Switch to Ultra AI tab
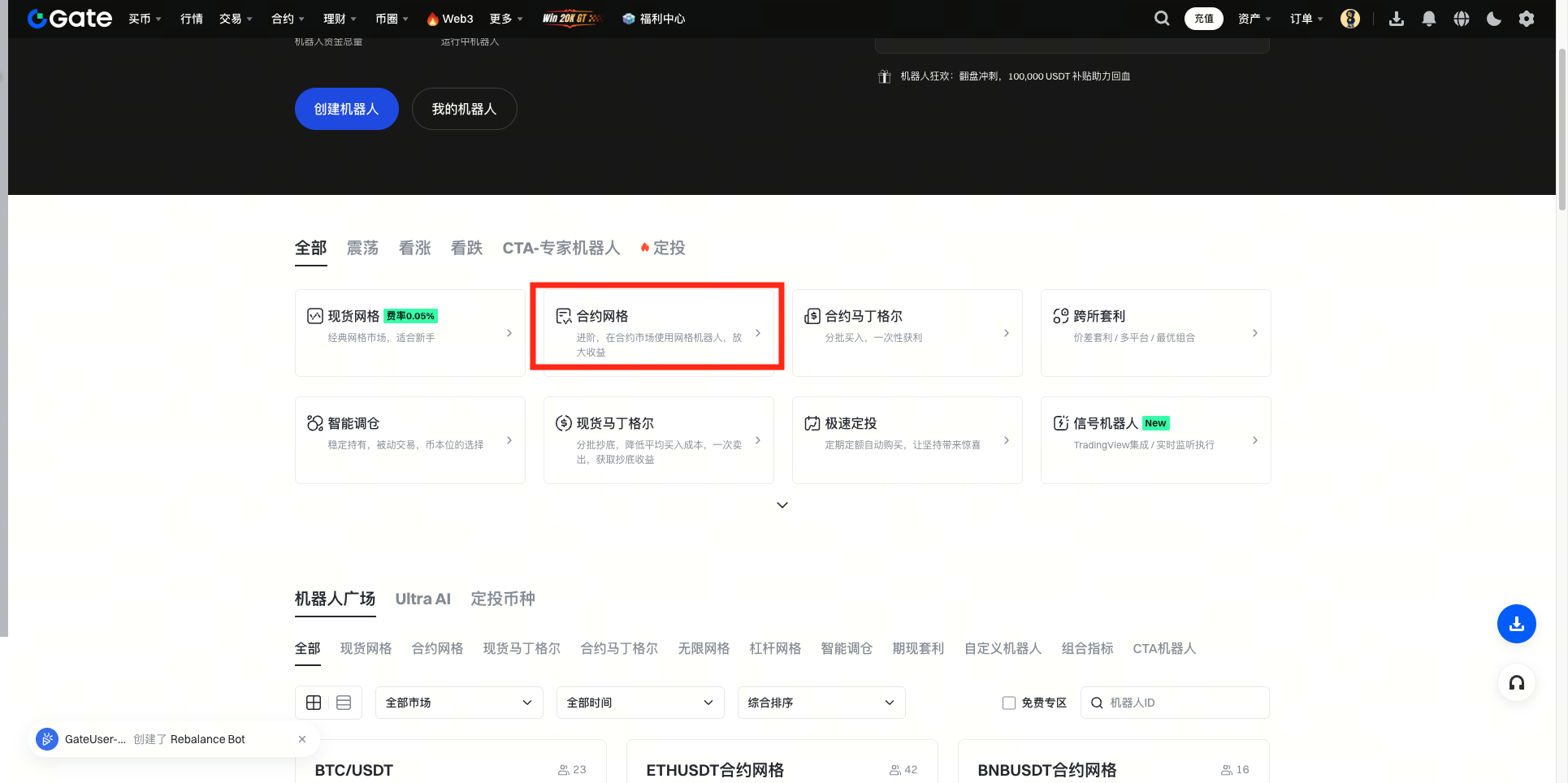The height and width of the screenshot is (783, 1568). point(422,599)
